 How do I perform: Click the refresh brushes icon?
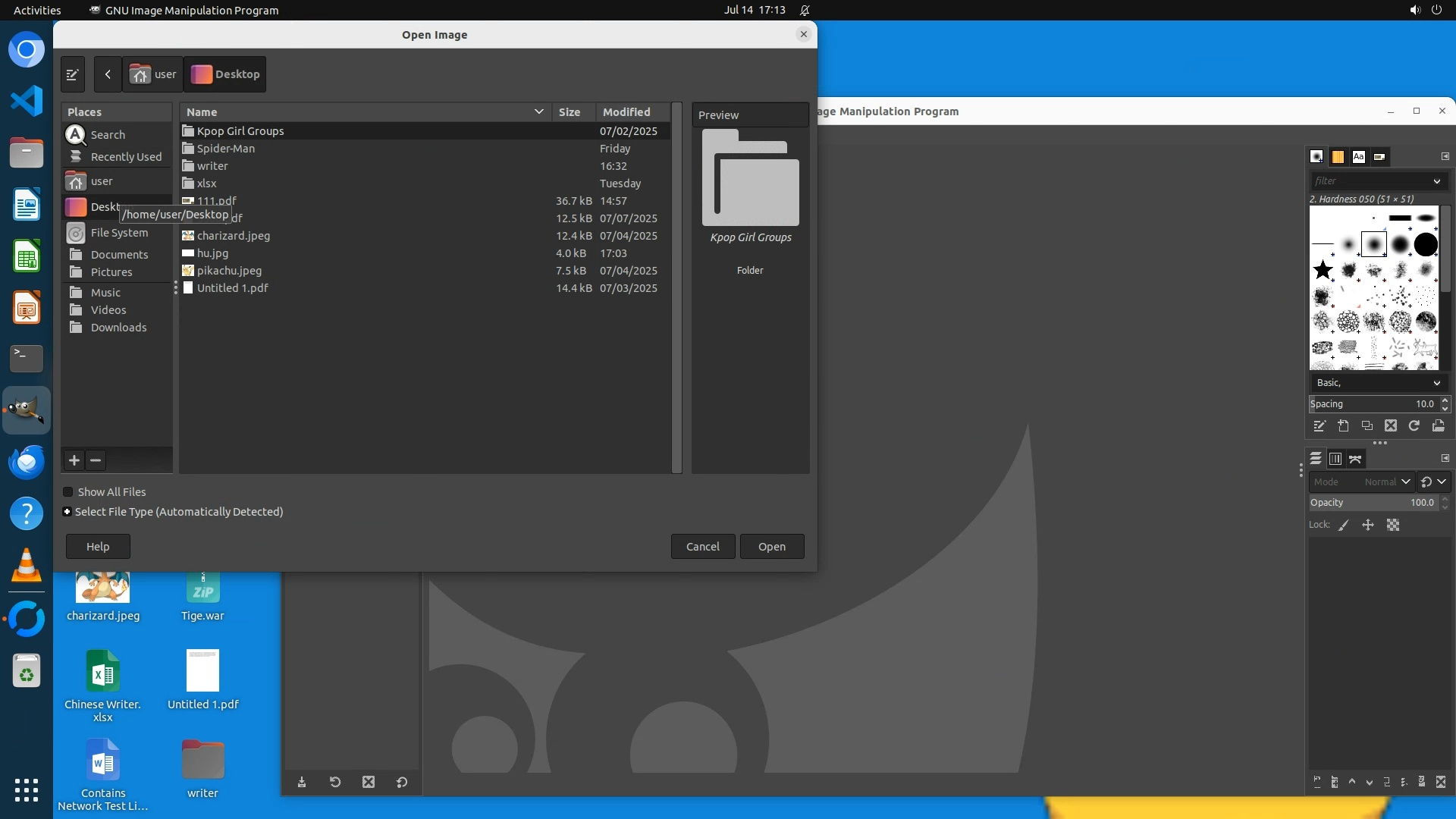[1414, 426]
